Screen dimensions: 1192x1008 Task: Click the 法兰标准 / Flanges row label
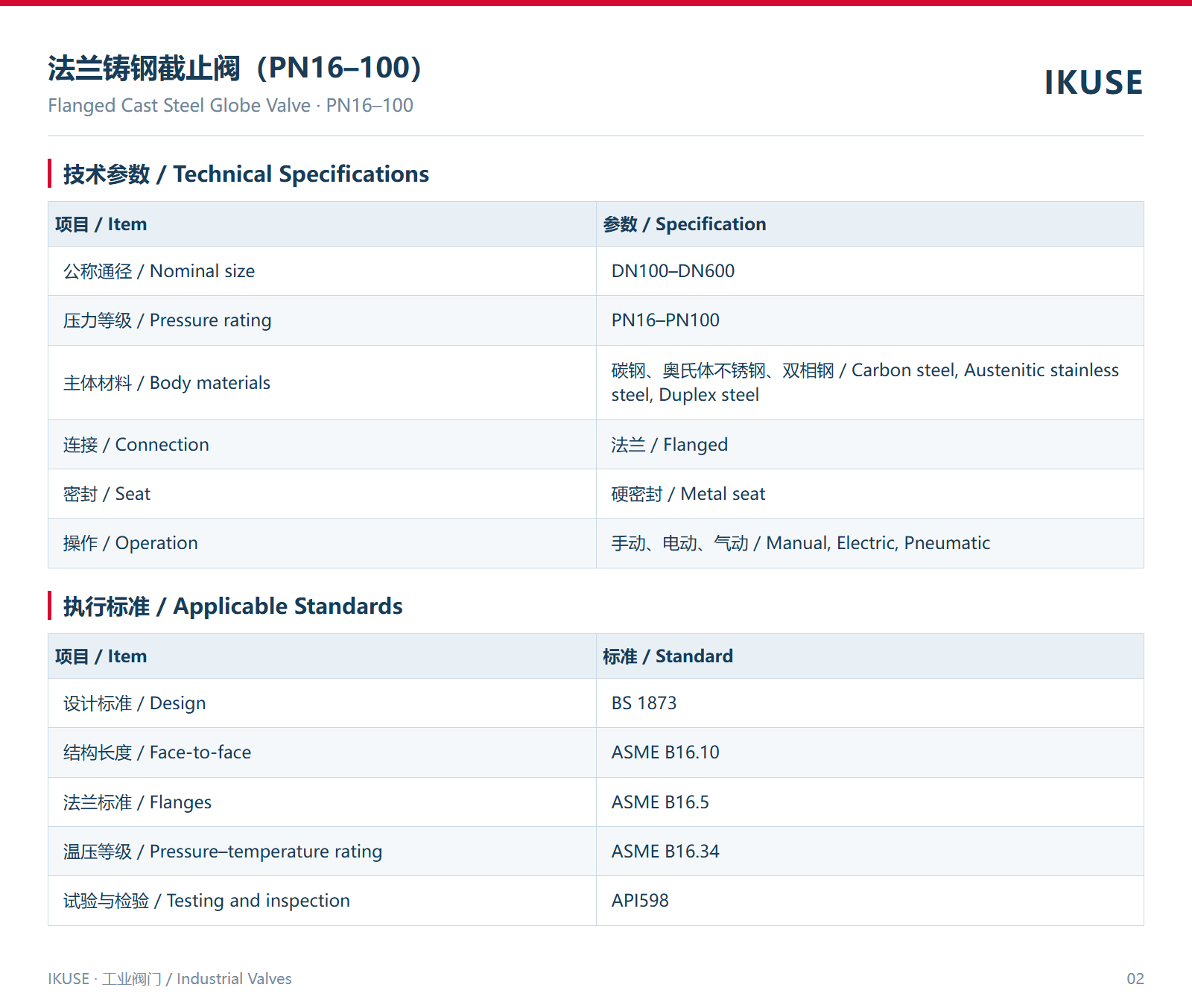tap(137, 802)
